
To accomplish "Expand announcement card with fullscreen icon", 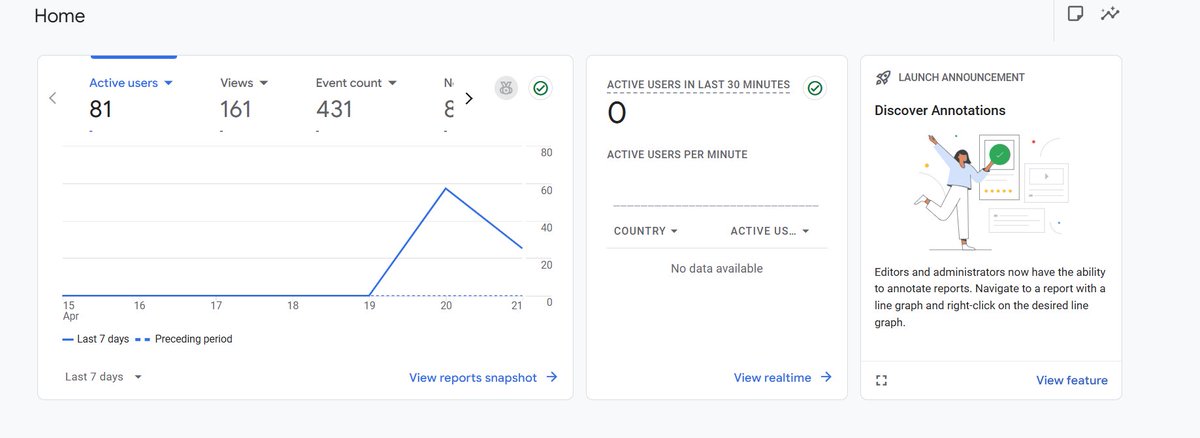I will pos(881,380).
